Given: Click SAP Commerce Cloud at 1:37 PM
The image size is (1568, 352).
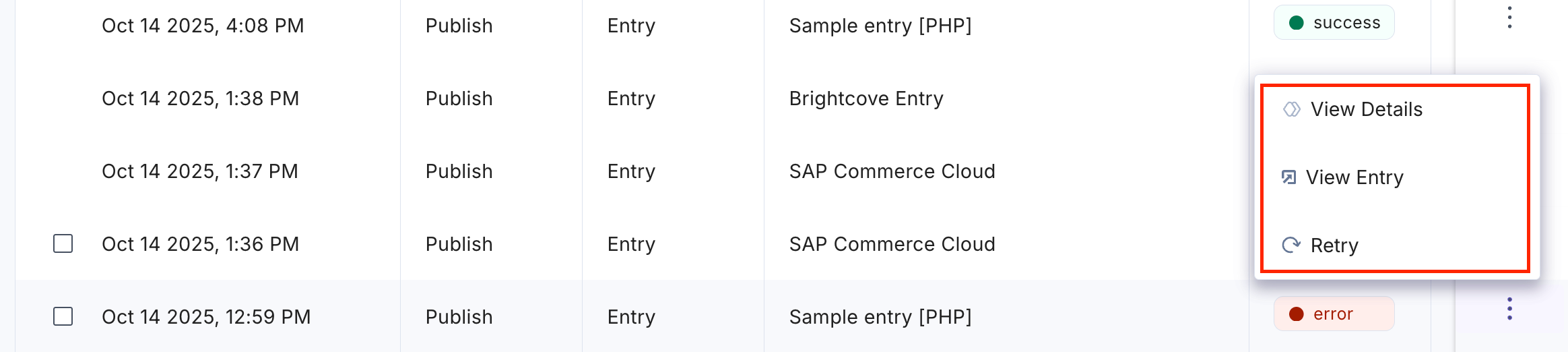Looking at the screenshot, I should 892,171.
